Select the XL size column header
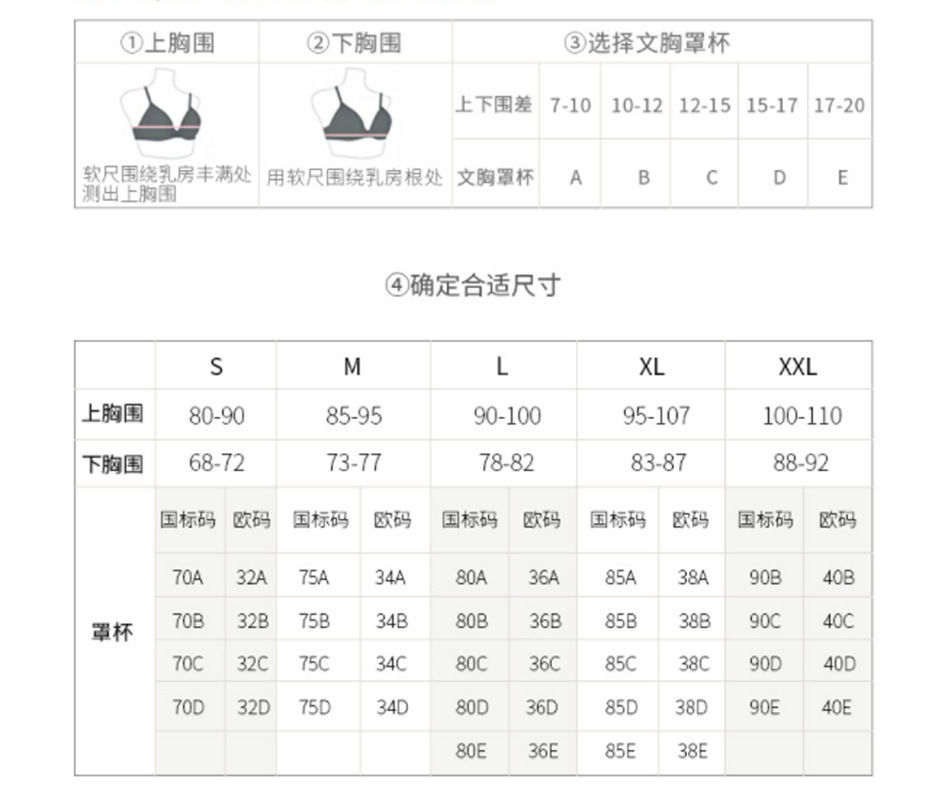950x800 pixels. (651, 366)
